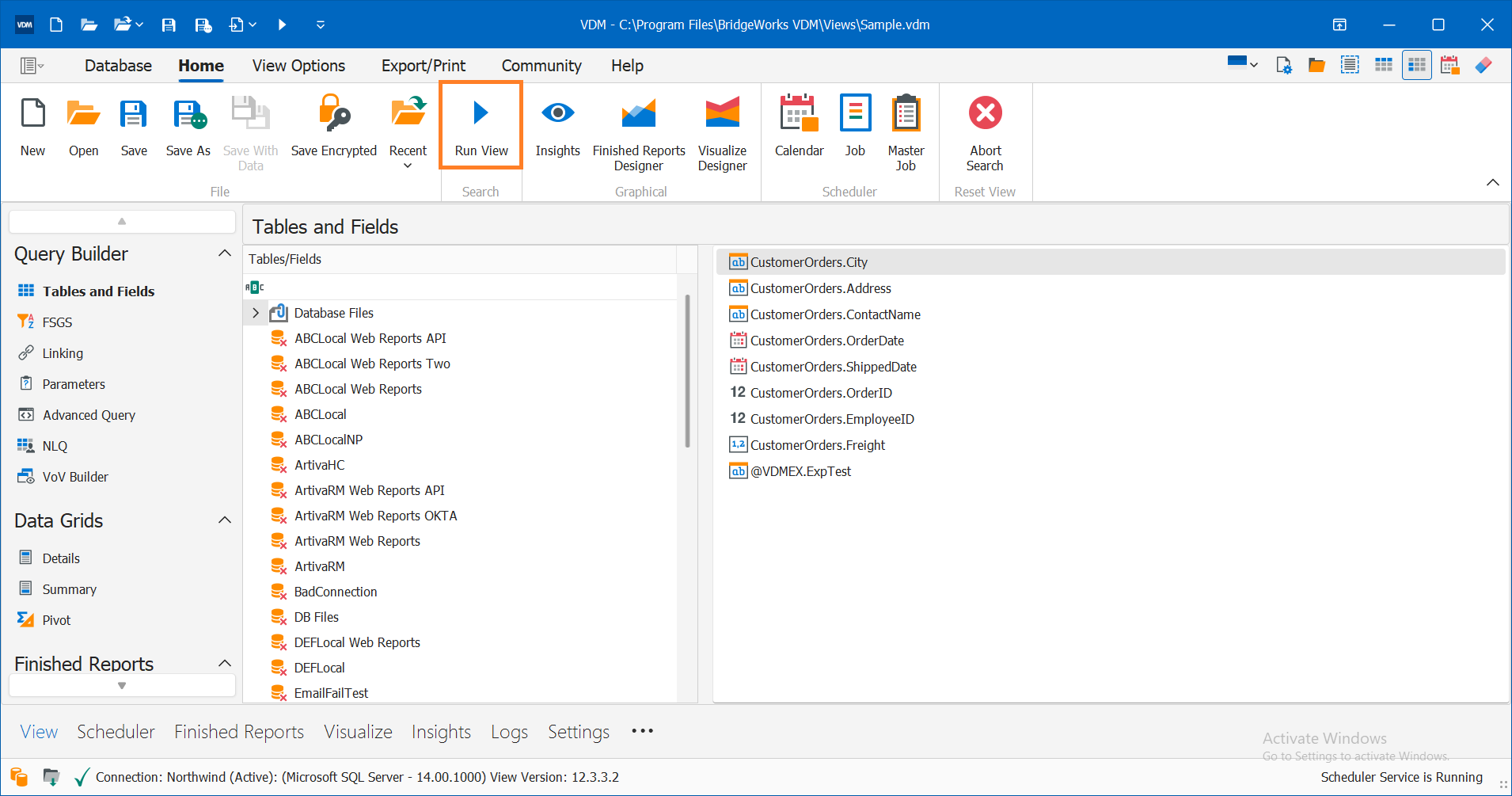1512x796 pixels.
Task: Open the color theme dropdown at top right
Action: tap(1242, 64)
